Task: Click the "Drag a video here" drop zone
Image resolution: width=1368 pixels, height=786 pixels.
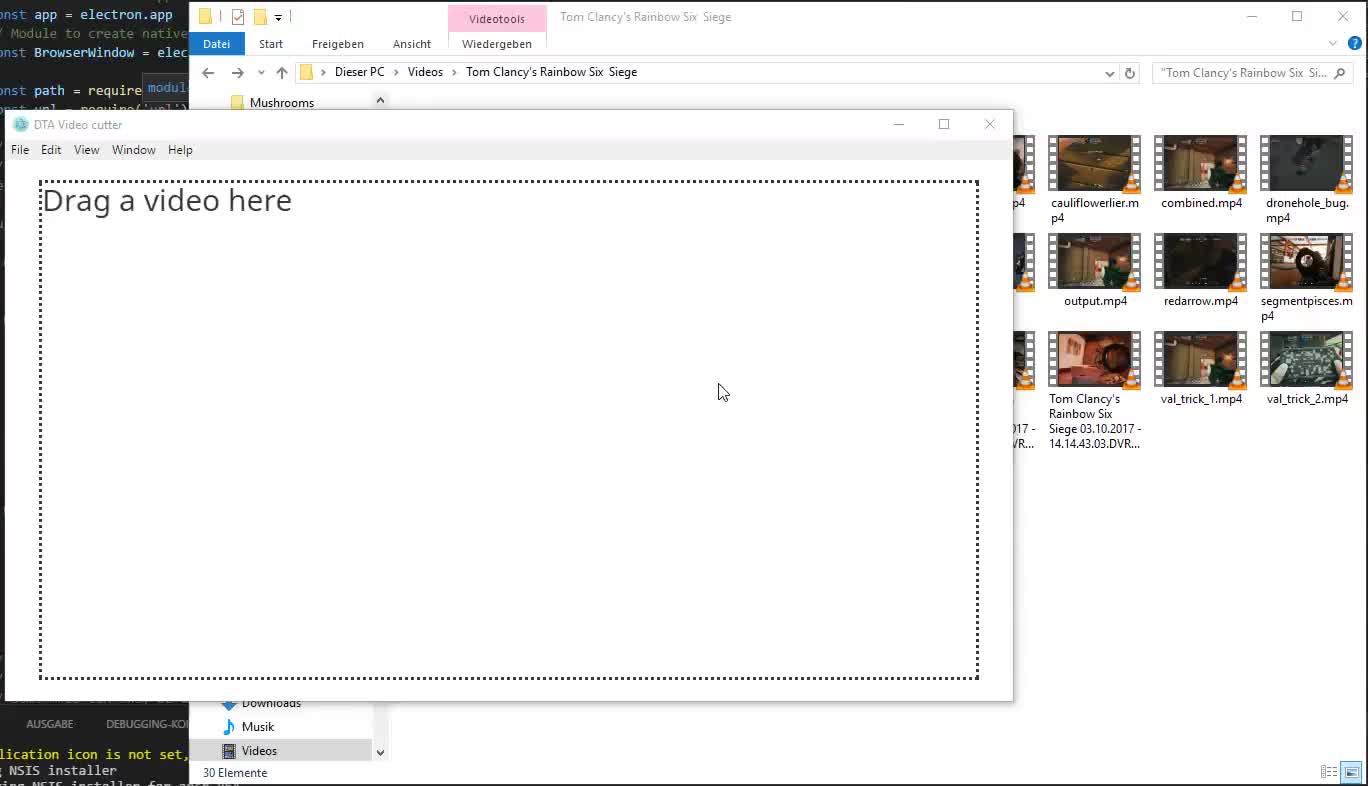Action: point(509,430)
